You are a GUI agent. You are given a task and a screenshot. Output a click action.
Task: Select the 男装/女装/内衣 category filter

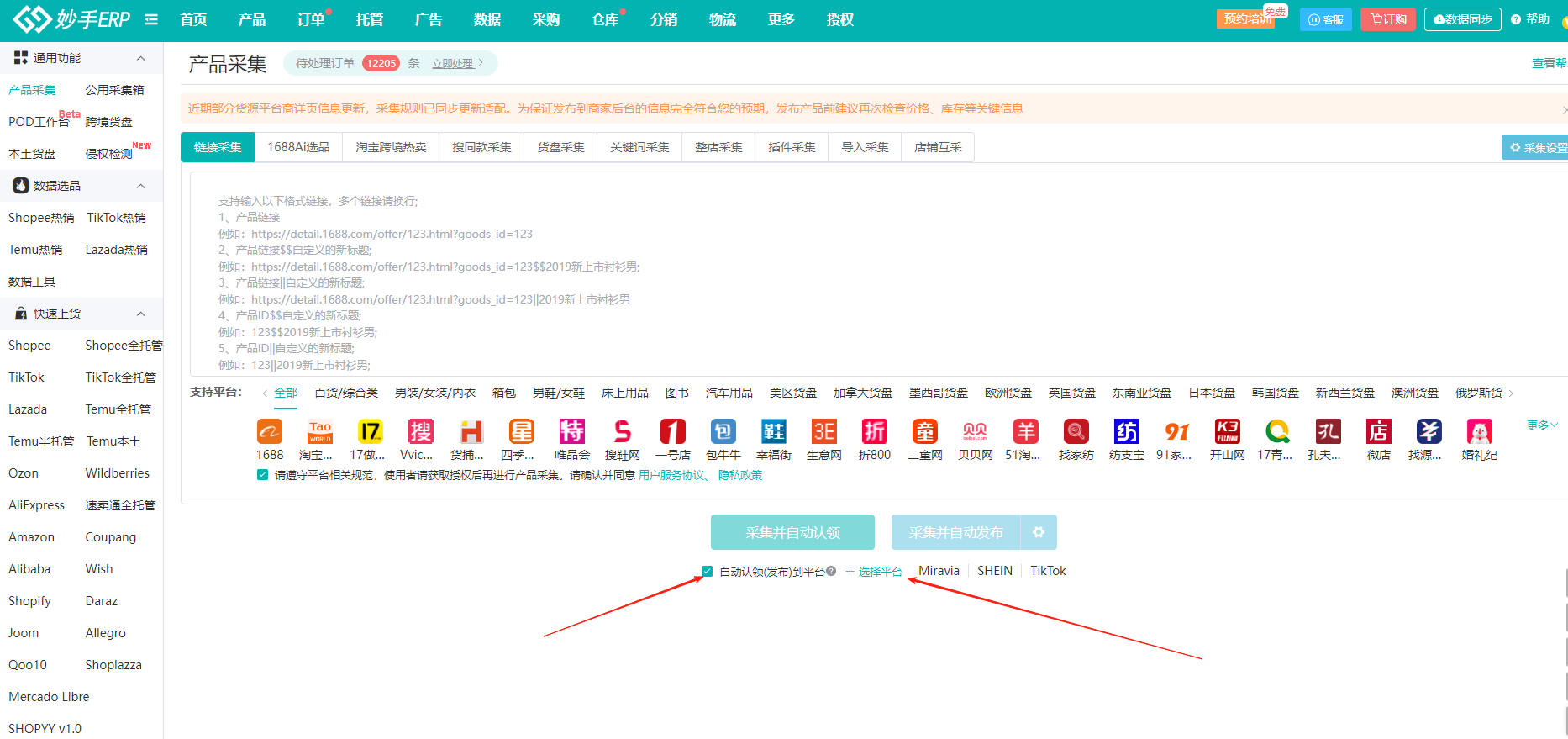(435, 393)
